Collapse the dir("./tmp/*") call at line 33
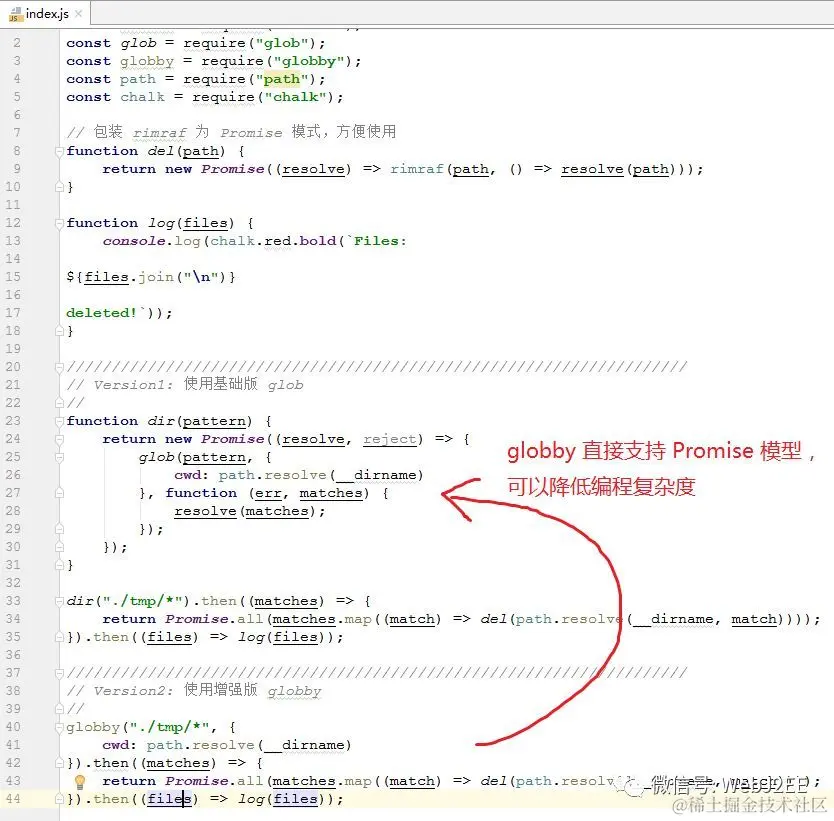Image resolution: width=834 pixels, height=821 pixels. [x=59, y=601]
